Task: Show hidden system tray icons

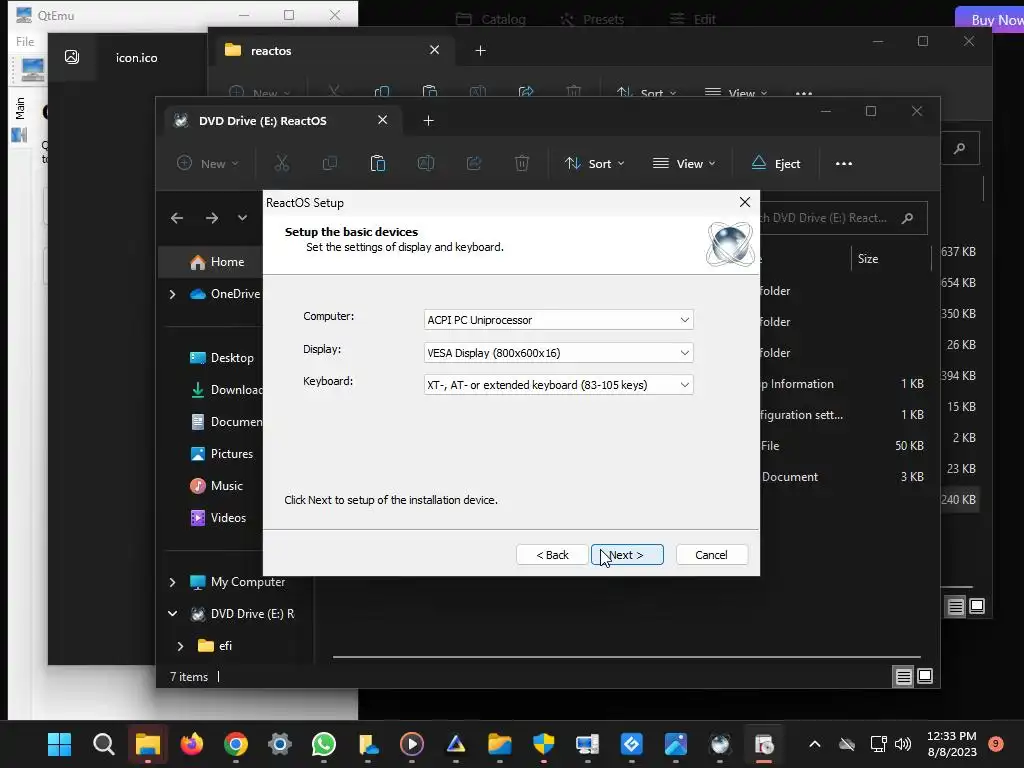Action: click(814, 744)
